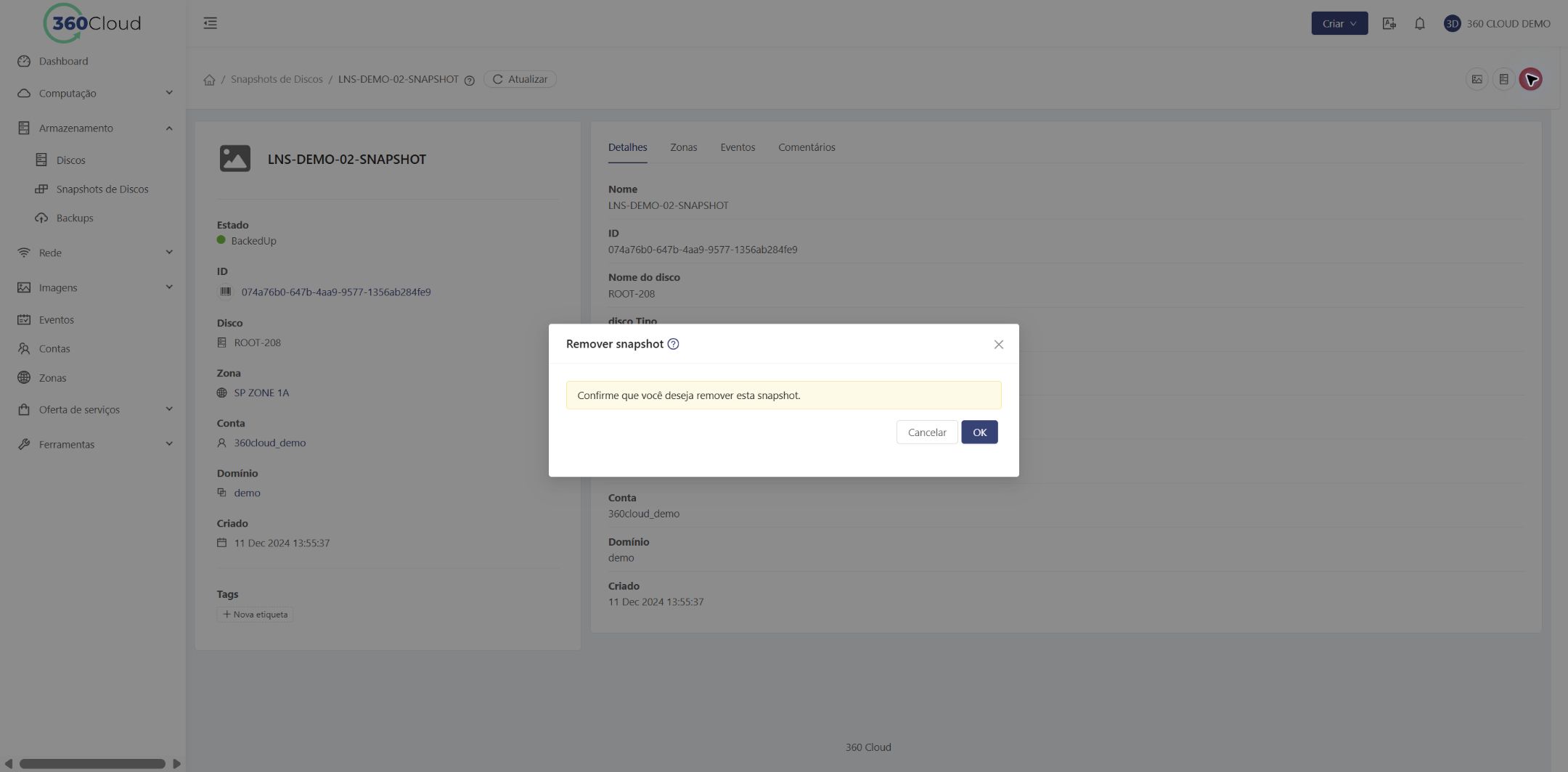Switch to the Eventos tab
Screen dimensions: 1568x772
738,147
